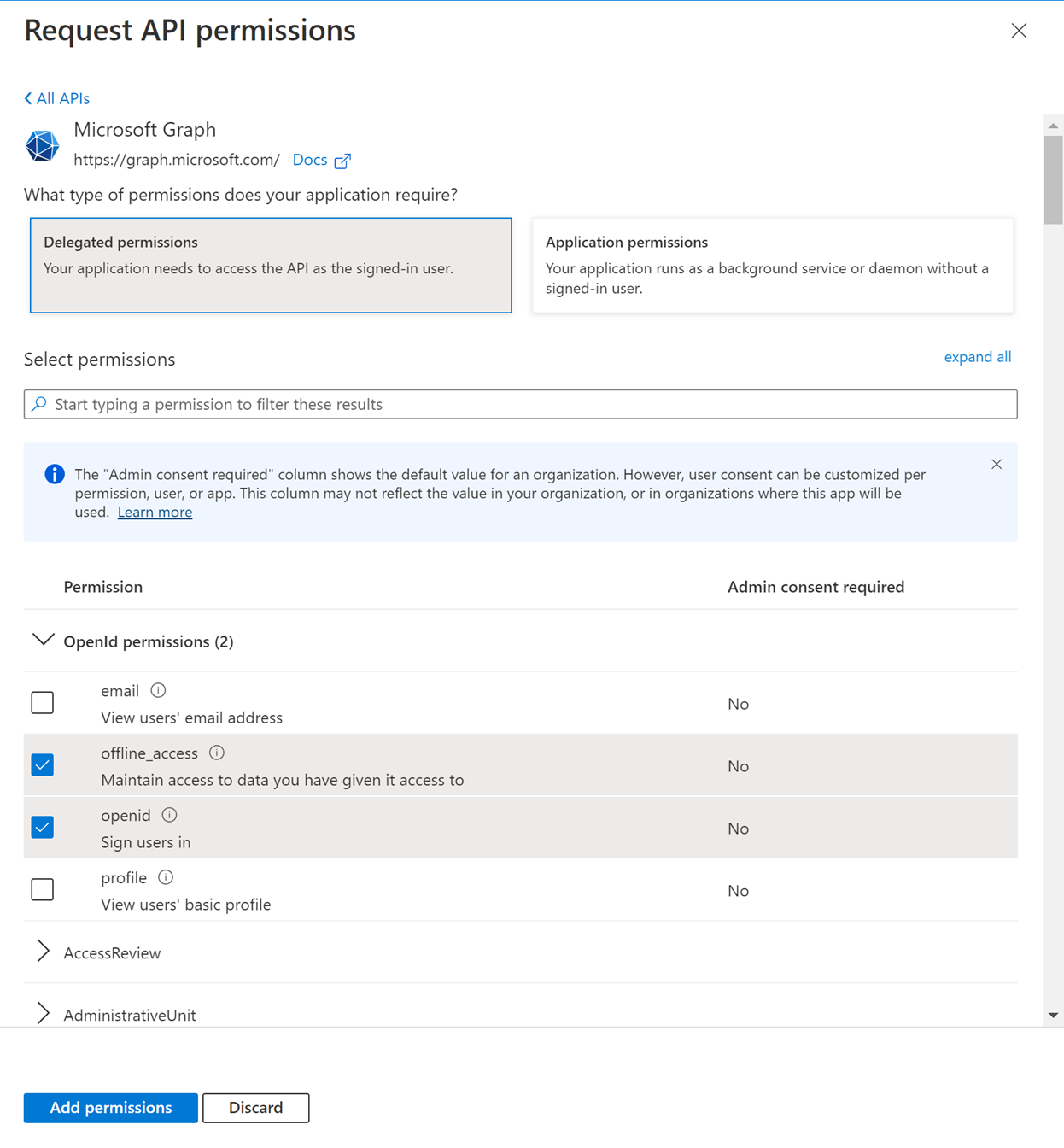Open Docs via the external link icon

point(343,160)
